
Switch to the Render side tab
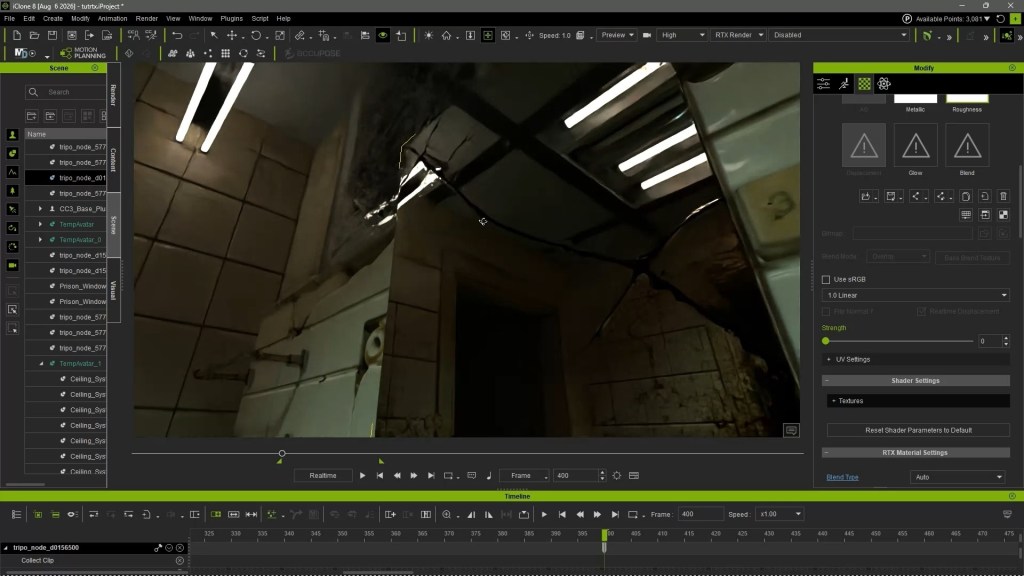point(114,95)
